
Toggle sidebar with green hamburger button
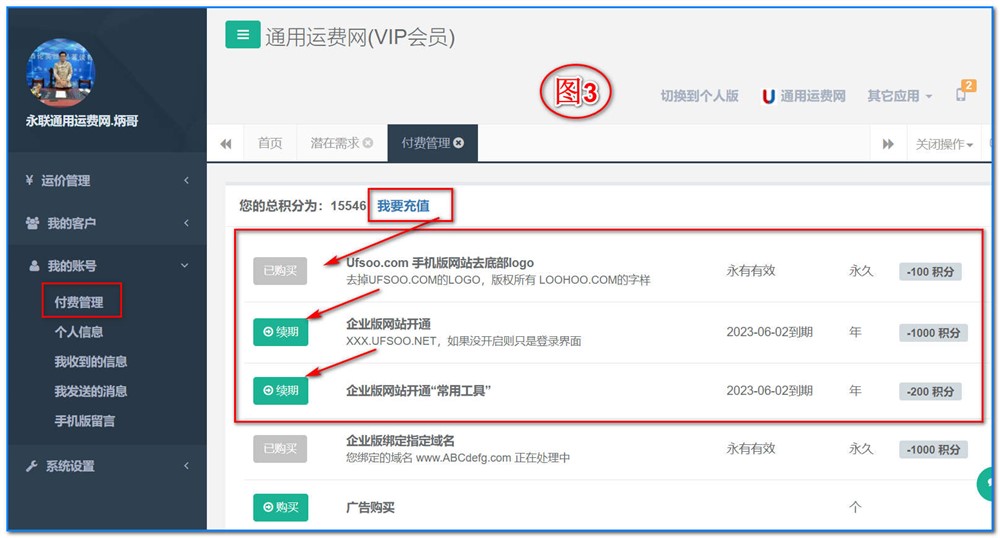tap(242, 34)
